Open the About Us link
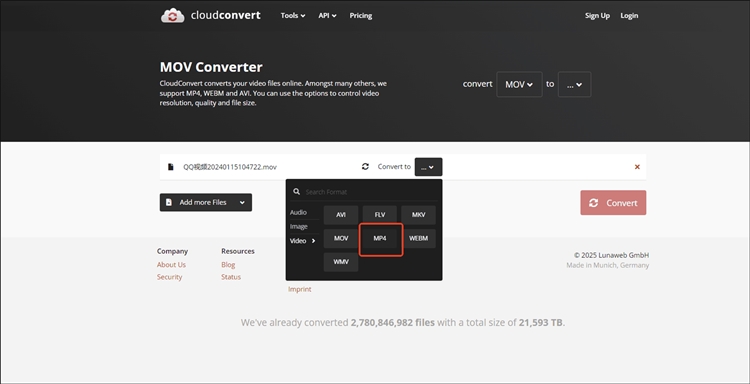 (x=171, y=264)
